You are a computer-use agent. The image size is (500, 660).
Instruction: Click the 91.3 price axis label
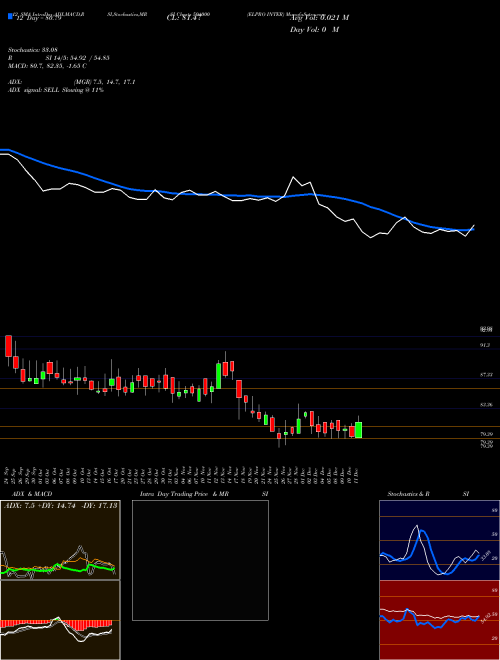coord(485,345)
